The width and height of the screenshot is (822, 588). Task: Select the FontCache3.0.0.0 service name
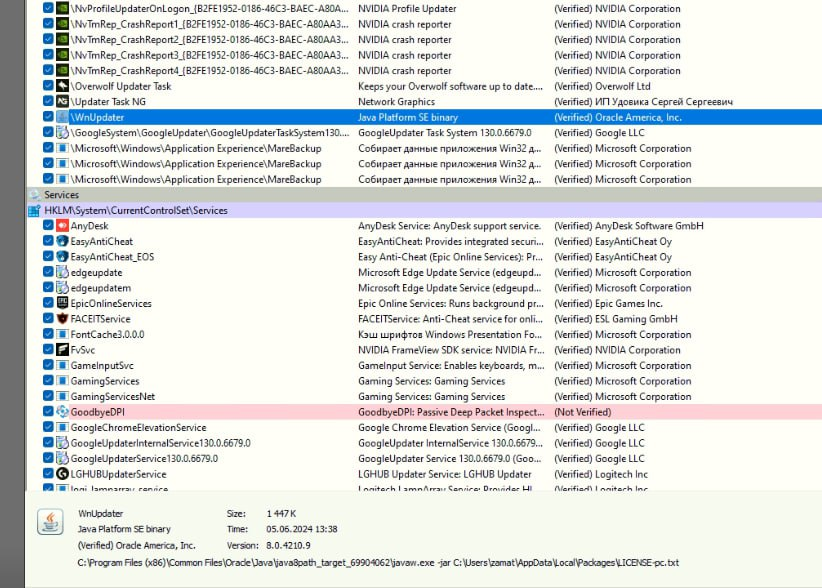(107, 334)
